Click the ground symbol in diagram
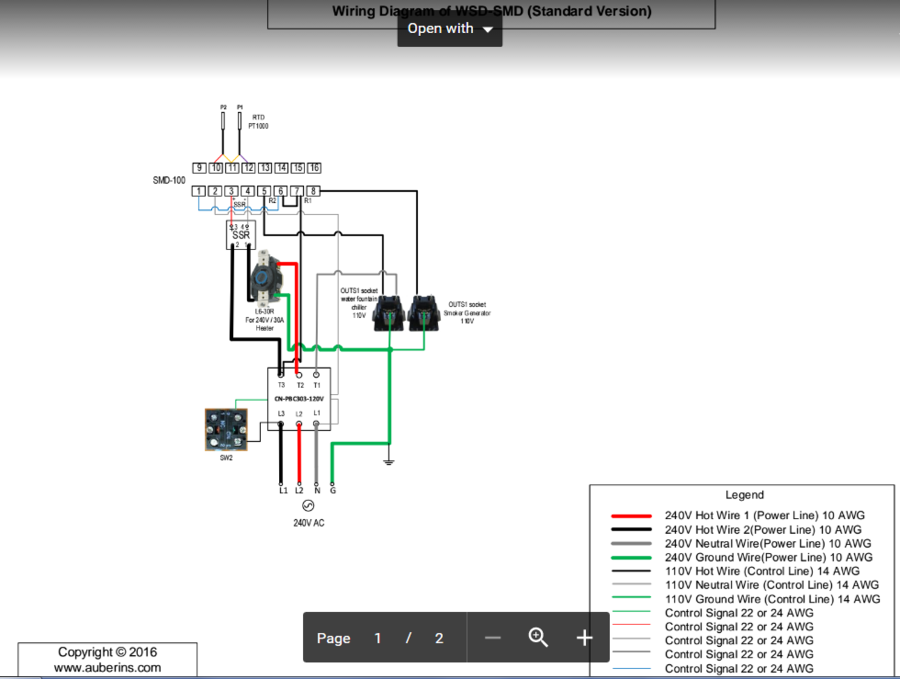900x679 pixels. coord(389,461)
